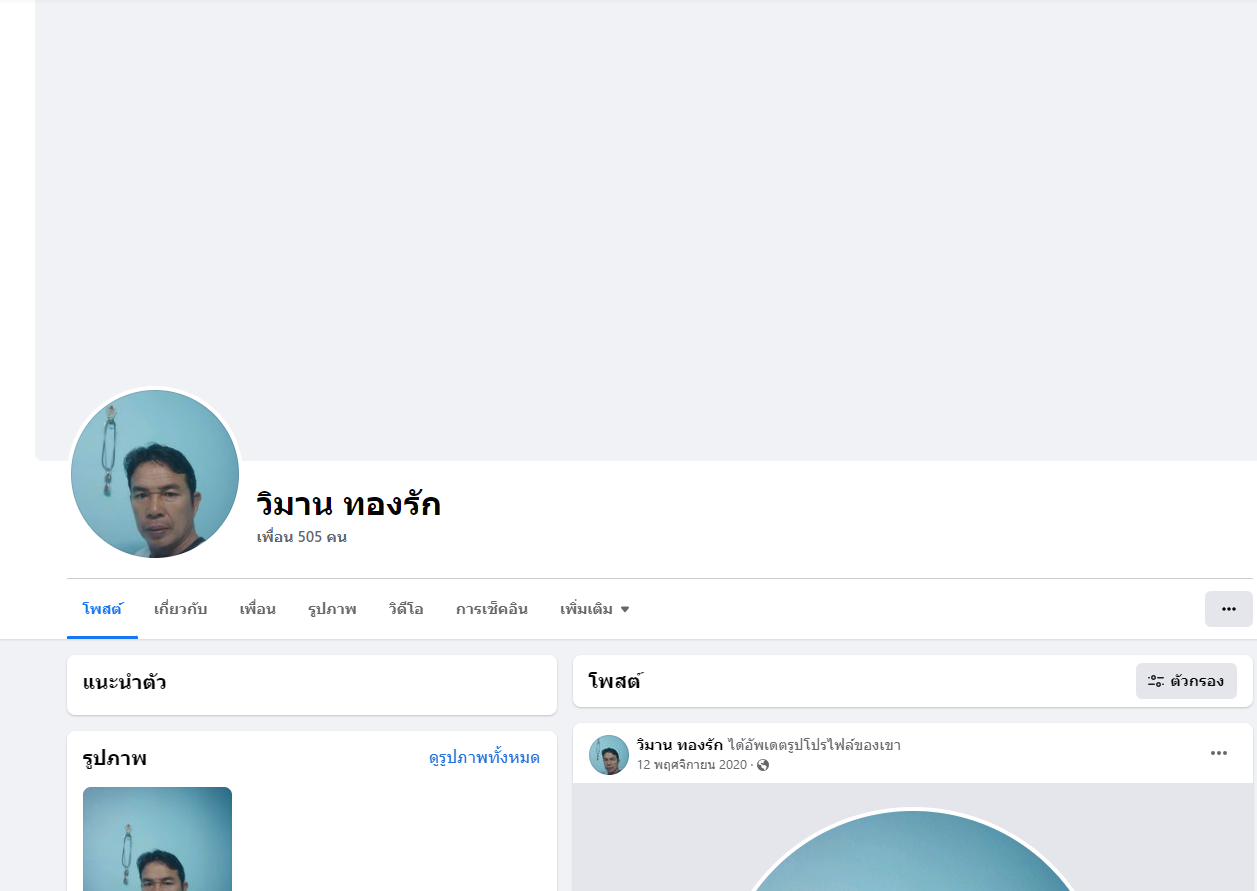Open post date 12 พฤศจิกายน 2020
The width and height of the screenshot is (1257, 891).
(692, 765)
